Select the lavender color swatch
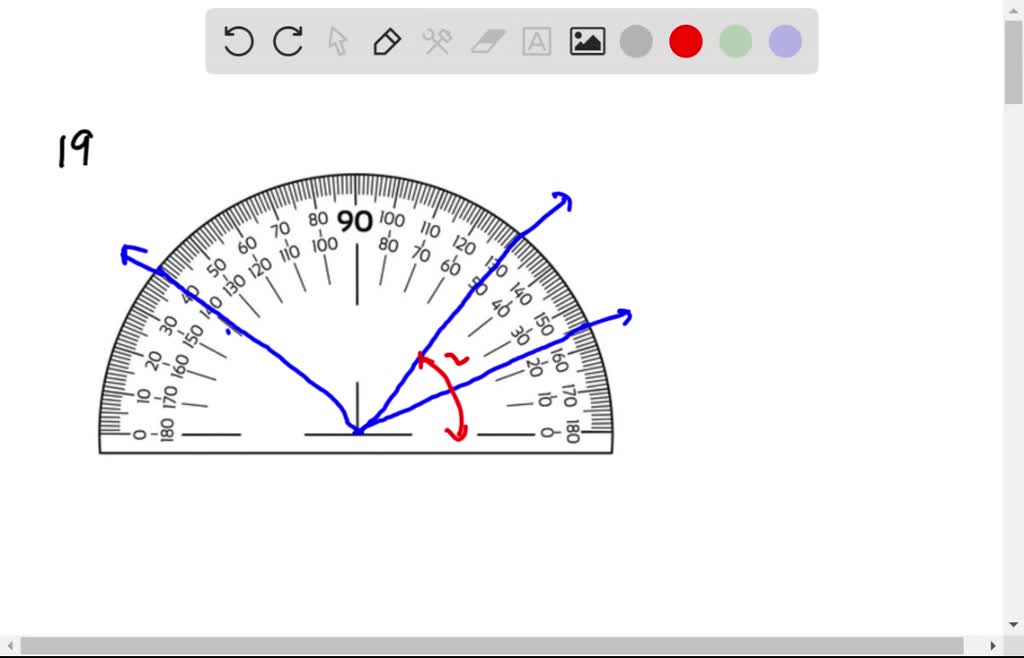Viewport: 1024px width, 658px height. coord(785,41)
